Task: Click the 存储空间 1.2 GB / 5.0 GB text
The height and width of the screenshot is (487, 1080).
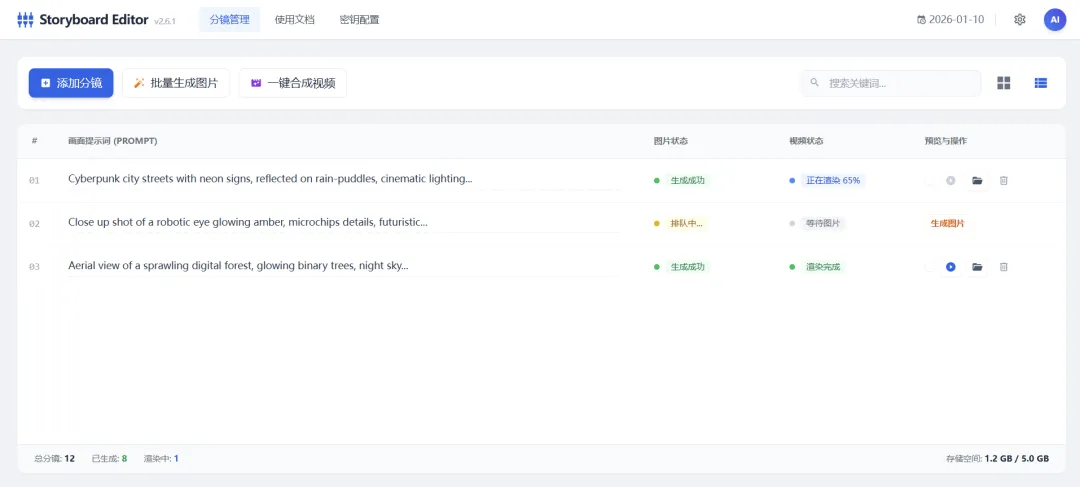Action: pos(998,458)
